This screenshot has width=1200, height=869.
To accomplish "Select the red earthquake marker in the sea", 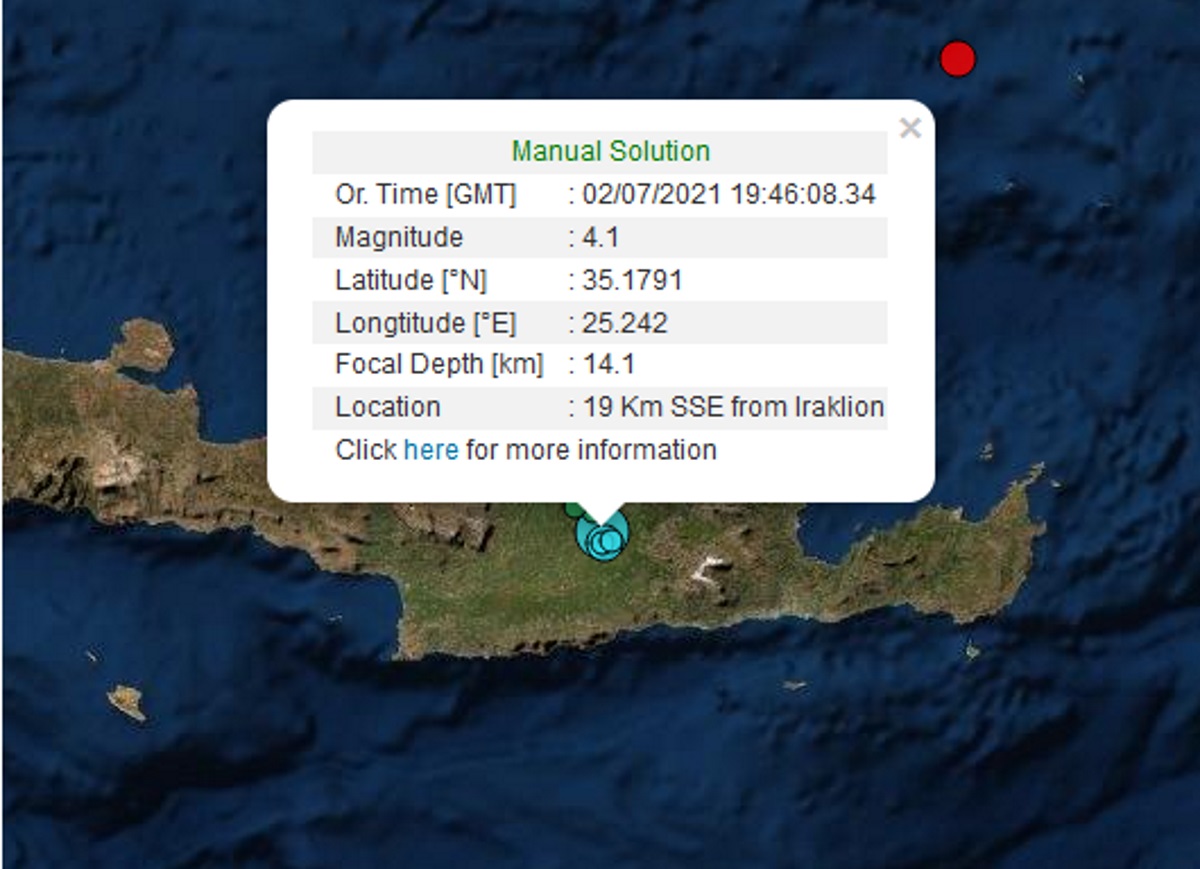I will click(957, 59).
